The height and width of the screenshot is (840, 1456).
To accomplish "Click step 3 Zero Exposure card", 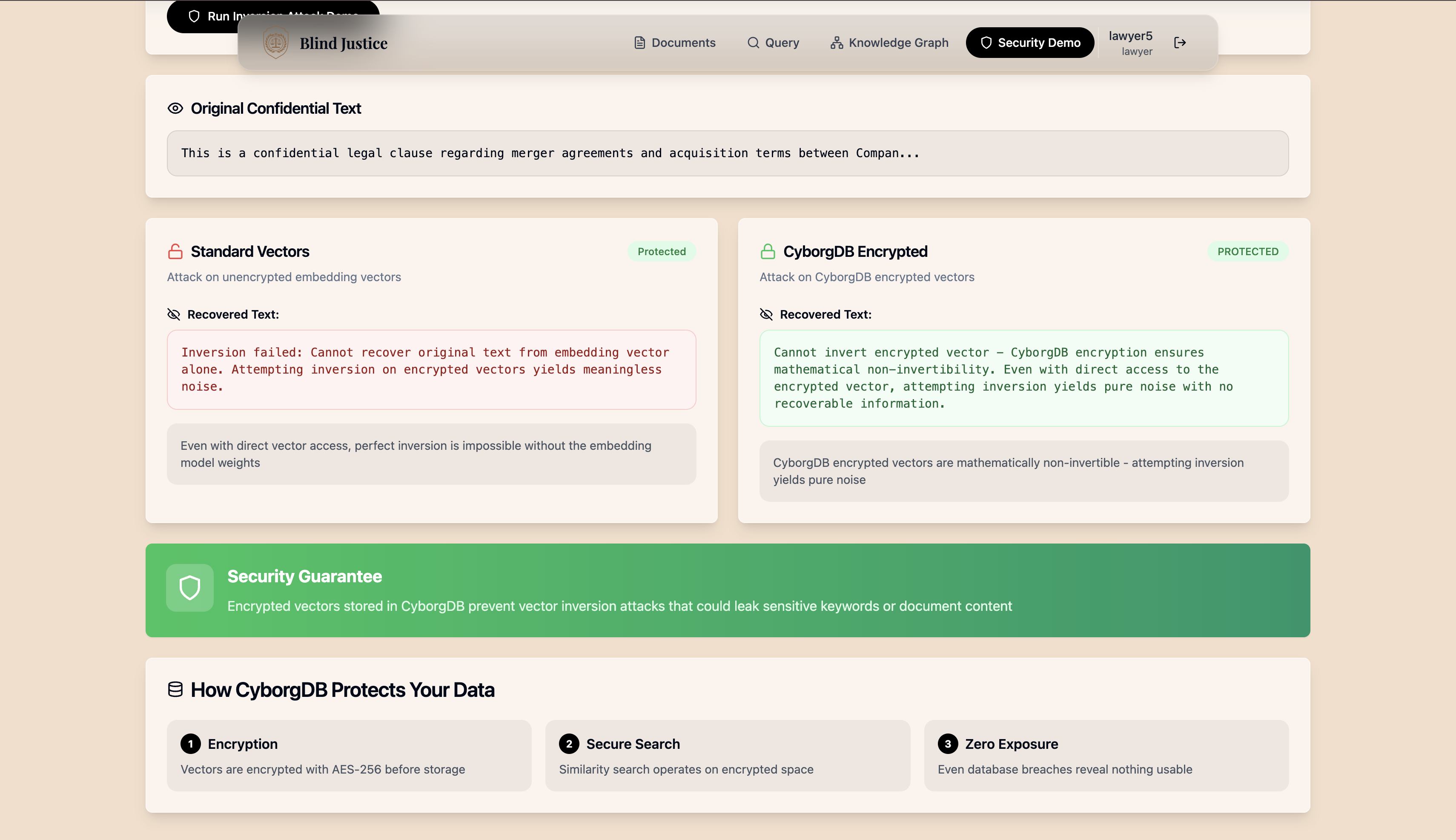I will coord(1105,755).
